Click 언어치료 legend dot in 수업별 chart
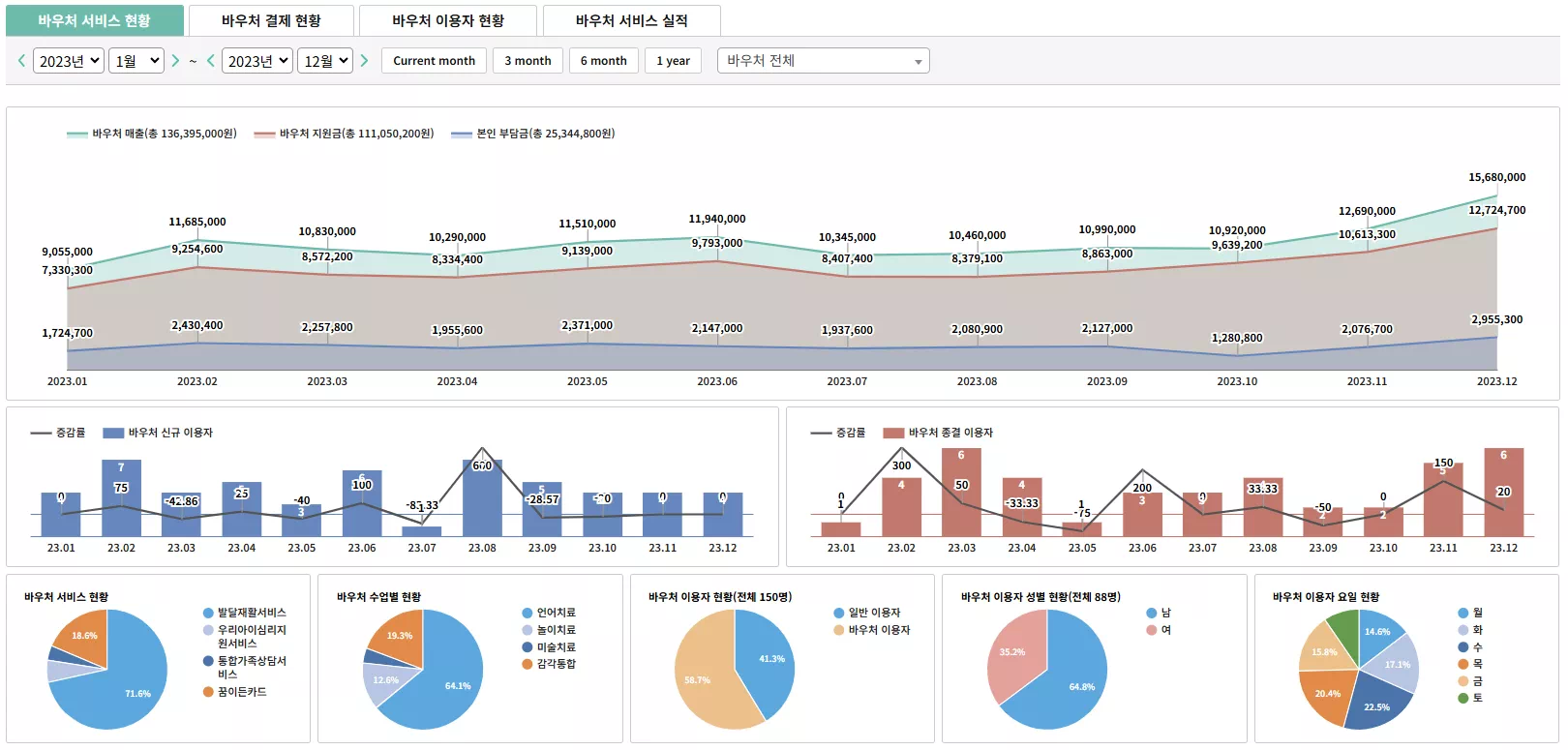The image size is (1568, 750). 528,613
